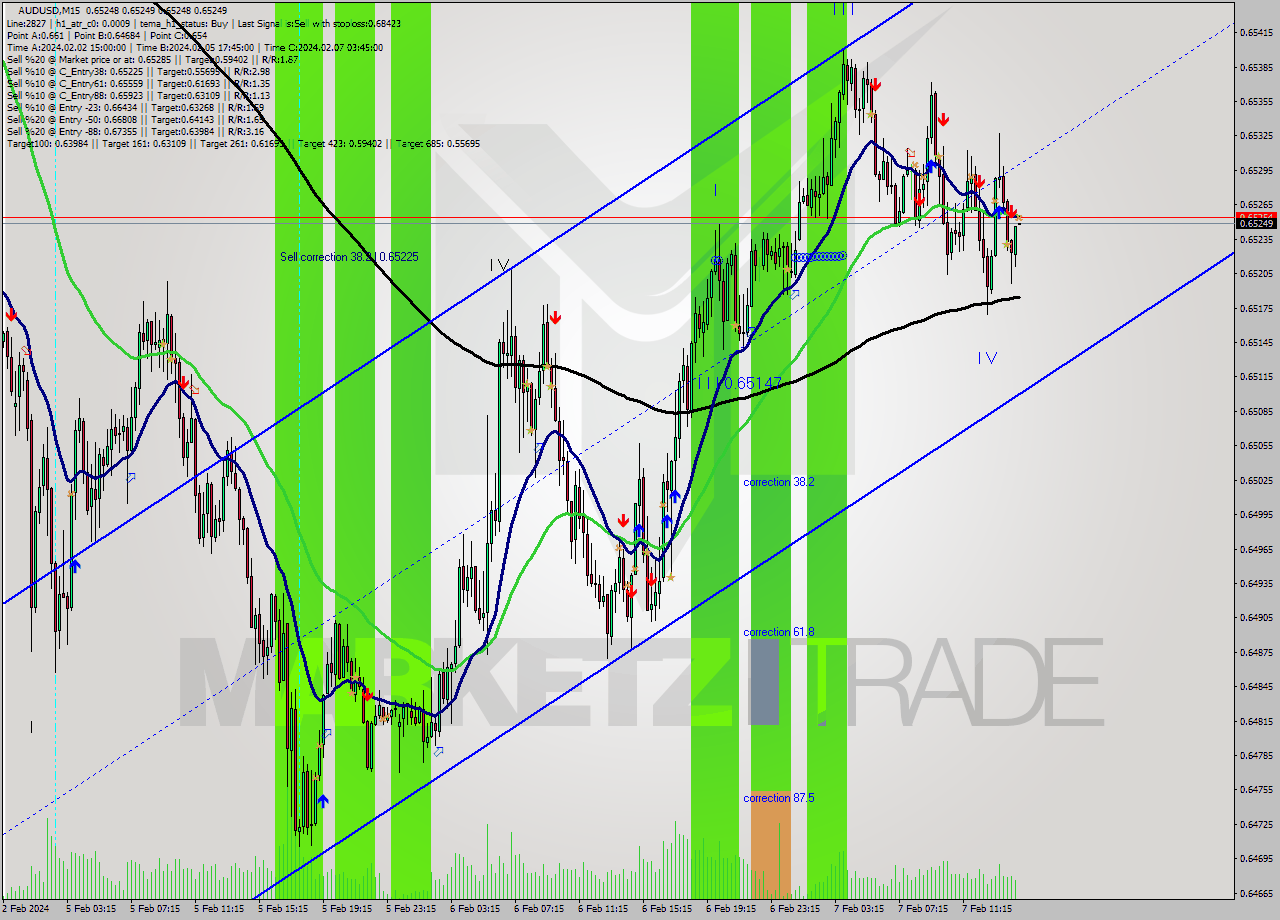Click the 0.64935 price axis label

[1256, 583]
